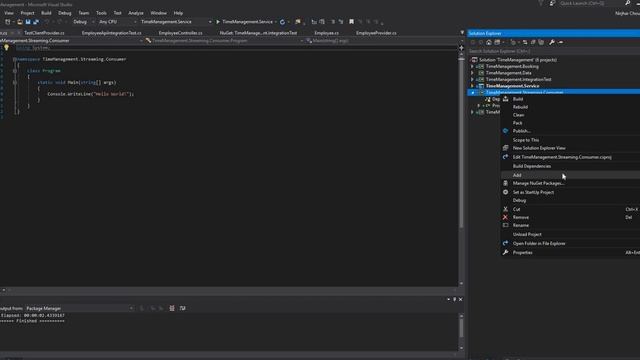Select the Solution 'TimeManagement' root node

click(x=518, y=60)
